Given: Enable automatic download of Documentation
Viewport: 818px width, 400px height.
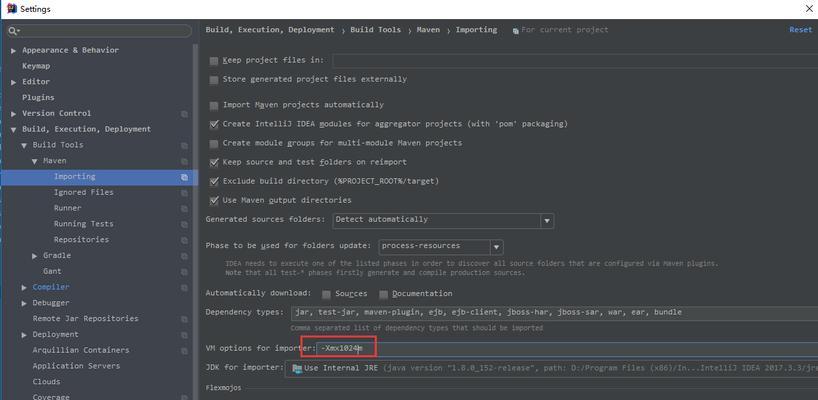Looking at the screenshot, I should coord(383,294).
